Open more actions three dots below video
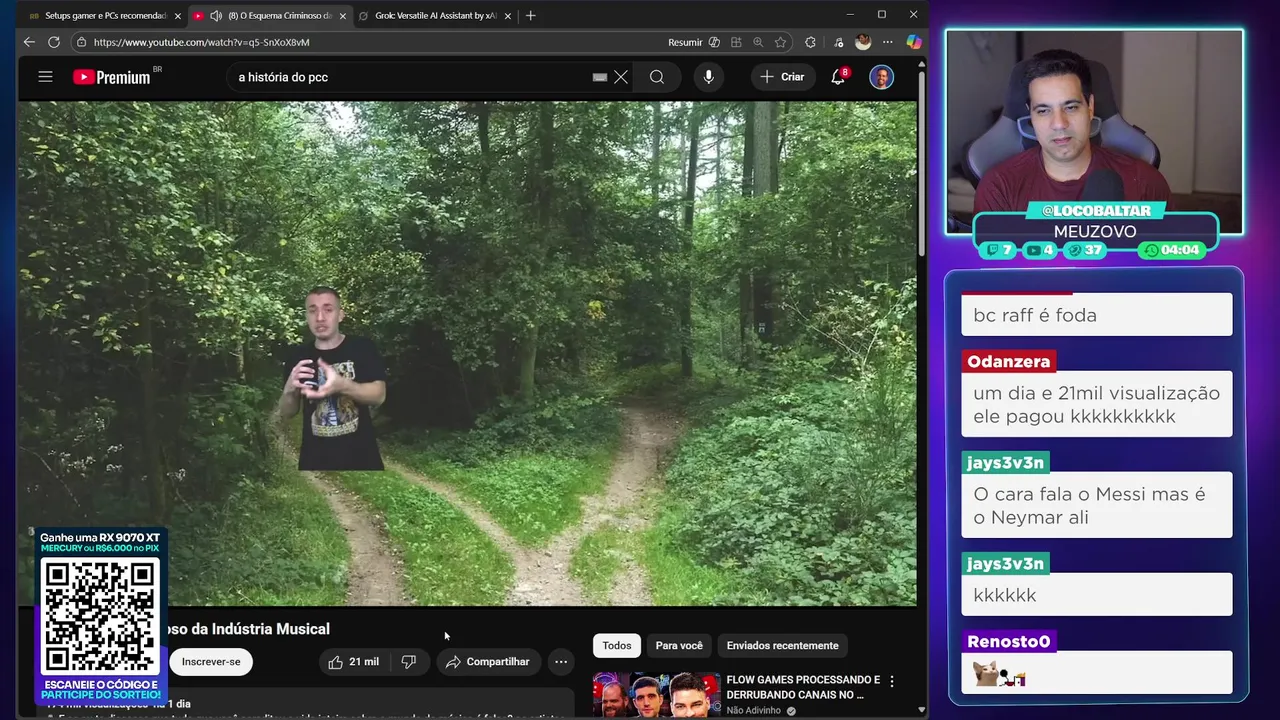 (x=561, y=662)
